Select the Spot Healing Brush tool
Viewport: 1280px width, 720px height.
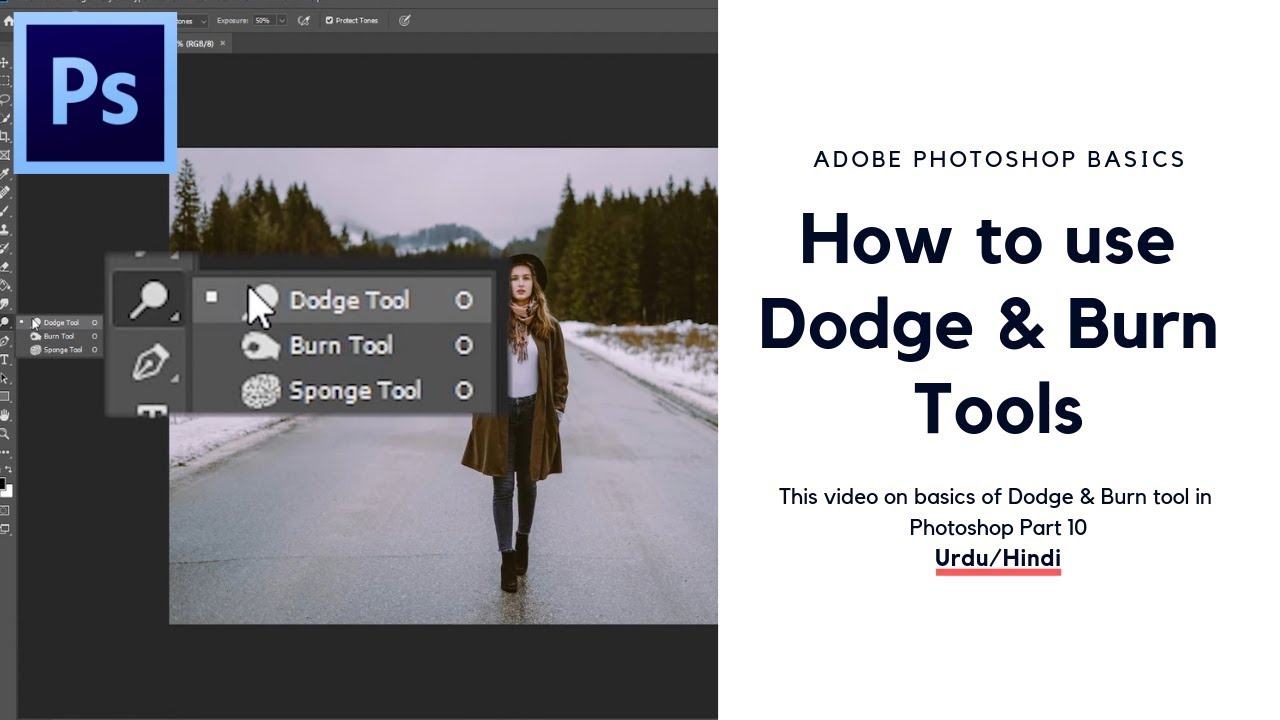pos(5,192)
